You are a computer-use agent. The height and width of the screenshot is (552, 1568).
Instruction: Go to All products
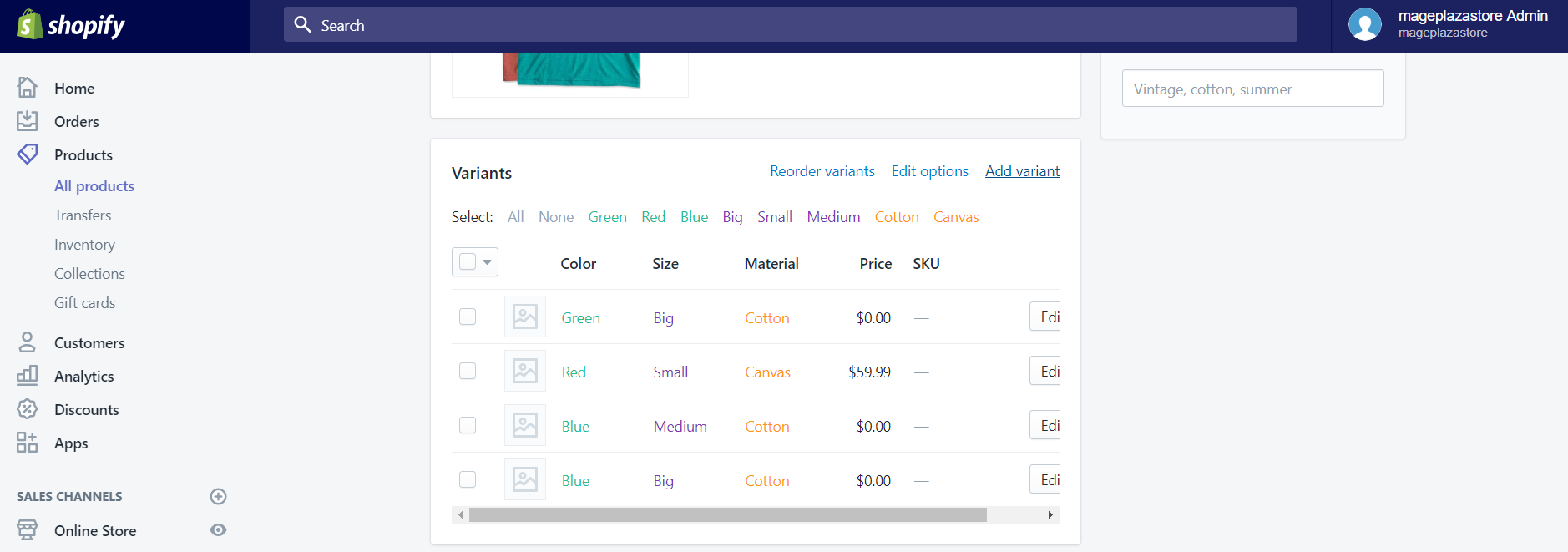tap(94, 185)
